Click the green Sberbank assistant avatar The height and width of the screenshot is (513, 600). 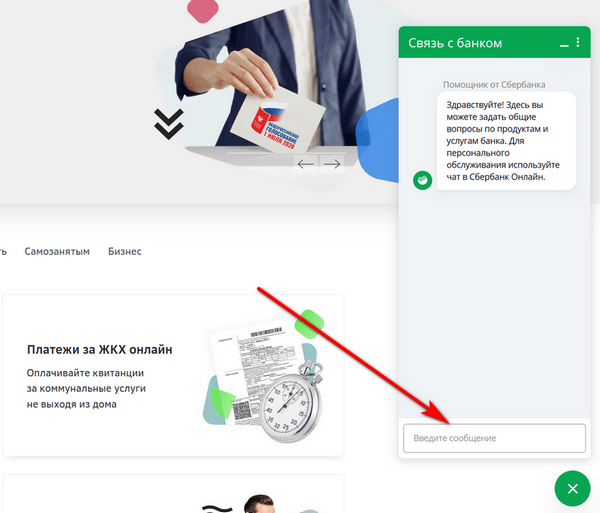[x=422, y=180]
